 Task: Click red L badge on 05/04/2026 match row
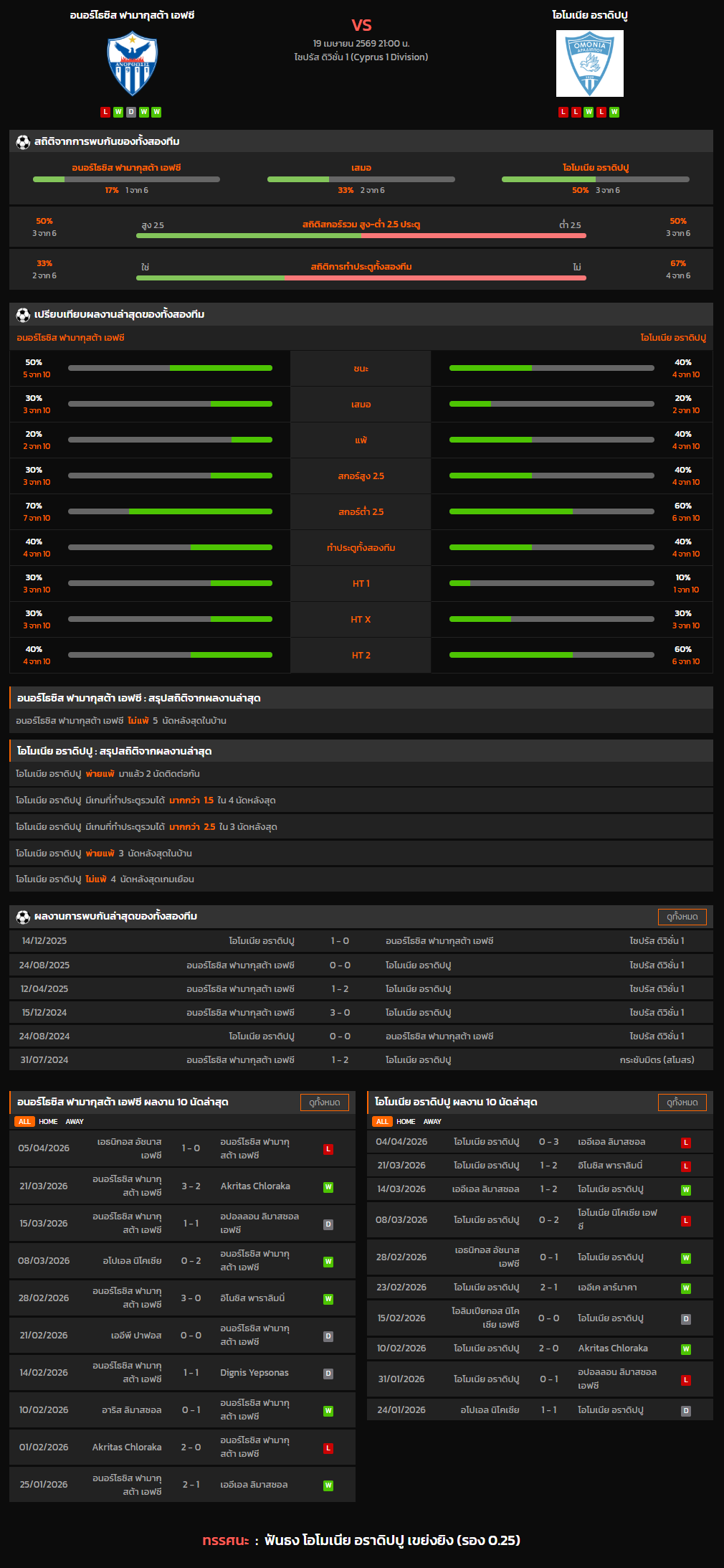[x=328, y=1149]
